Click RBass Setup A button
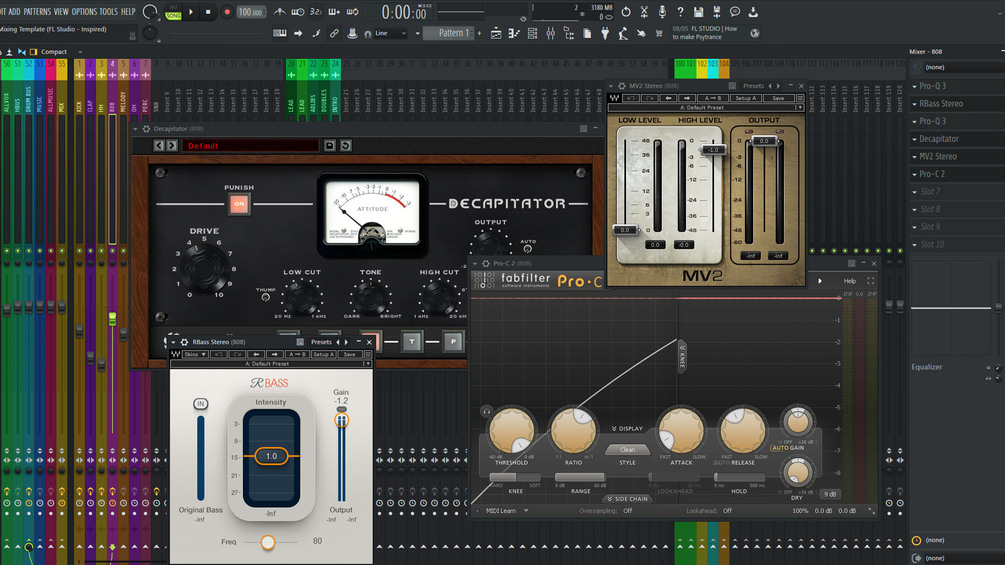Viewport: 1005px width, 565px height. (324, 354)
